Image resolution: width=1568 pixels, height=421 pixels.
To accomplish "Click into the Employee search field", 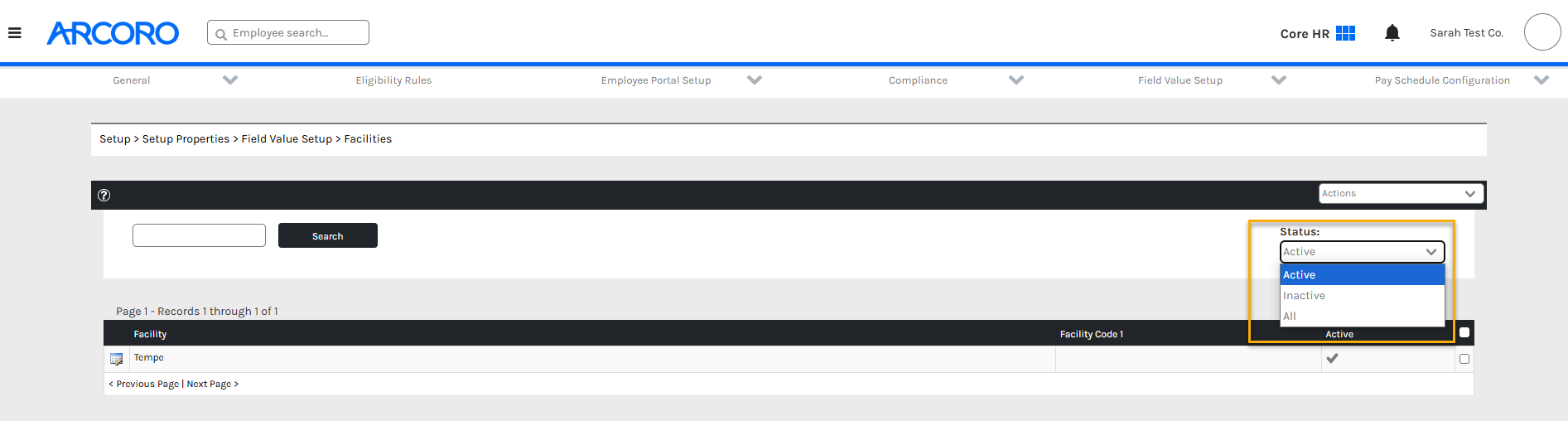I will (x=288, y=32).
